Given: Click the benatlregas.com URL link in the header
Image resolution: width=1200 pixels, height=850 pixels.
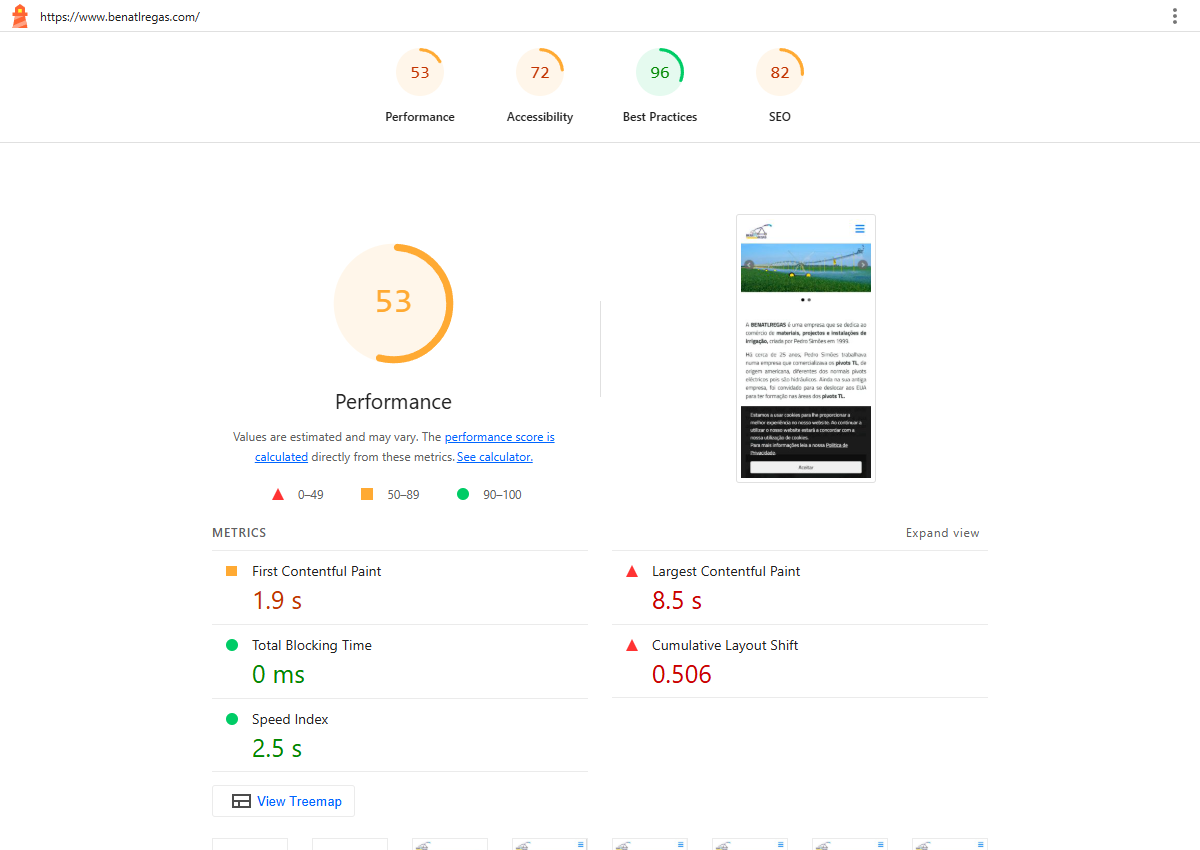Looking at the screenshot, I should coord(120,17).
